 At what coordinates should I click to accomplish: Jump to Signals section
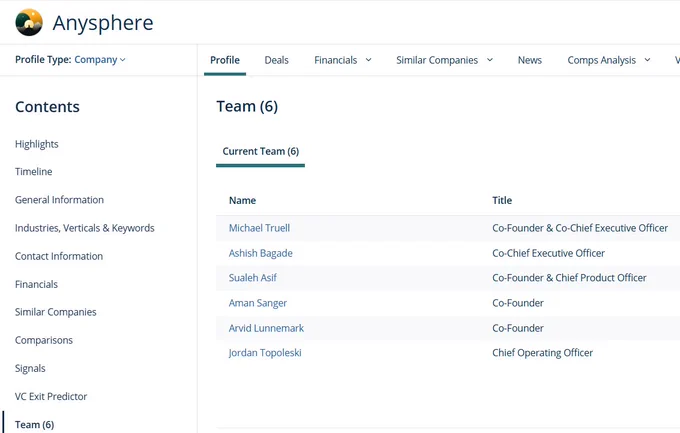(30, 369)
